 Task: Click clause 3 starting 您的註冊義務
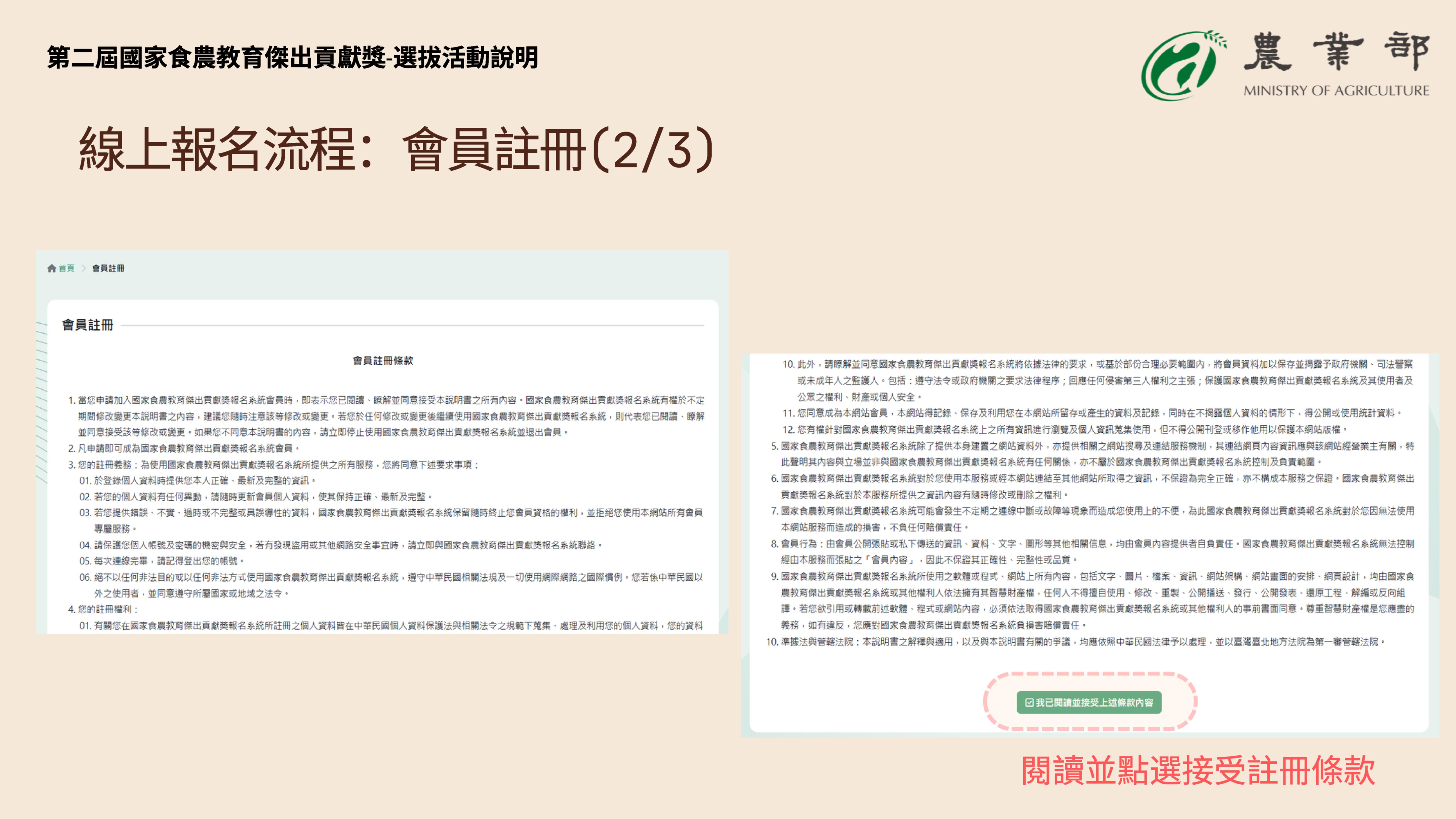pyautogui.click(x=273, y=465)
